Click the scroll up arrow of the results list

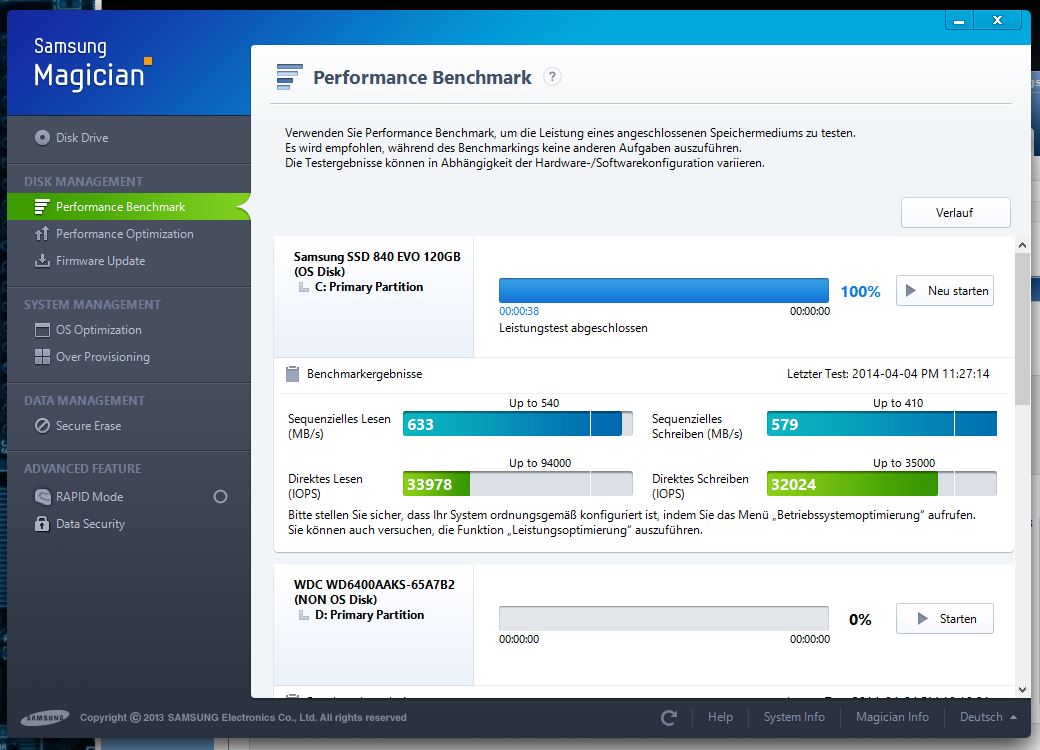1022,245
